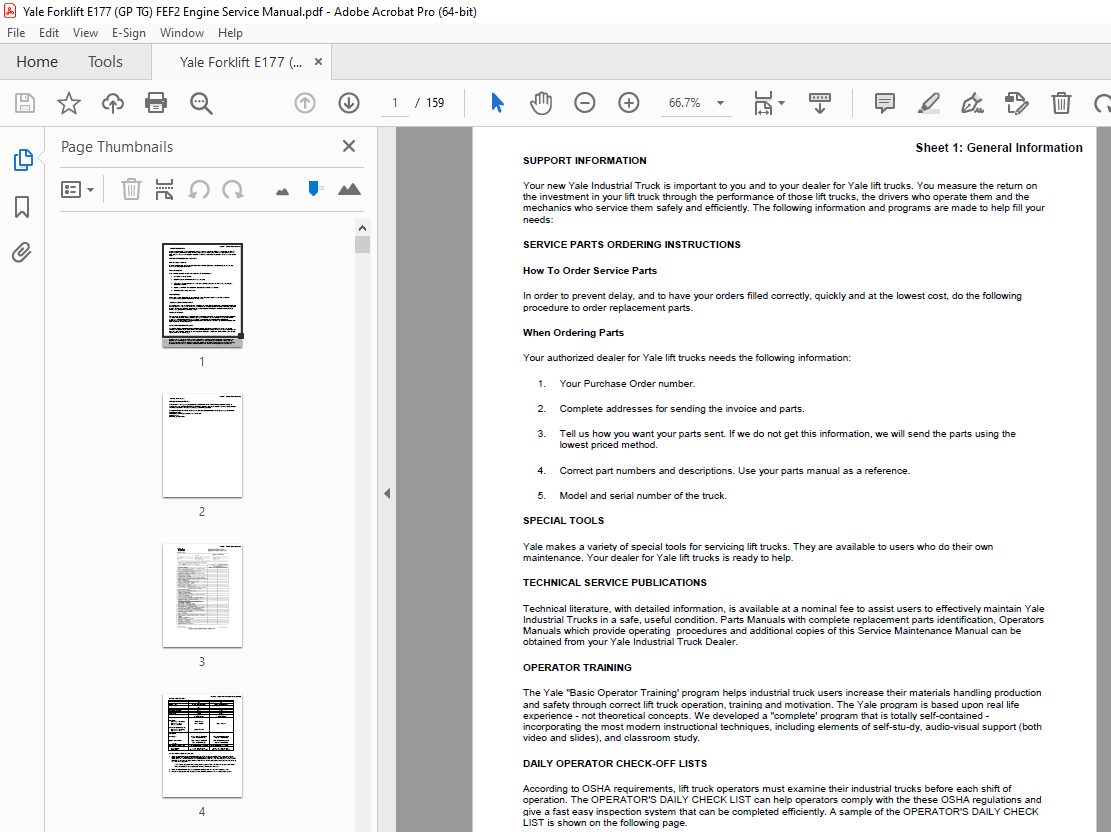
Task: Click the Delete pages trash icon in toolbar
Action: [x=1061, y=103]
